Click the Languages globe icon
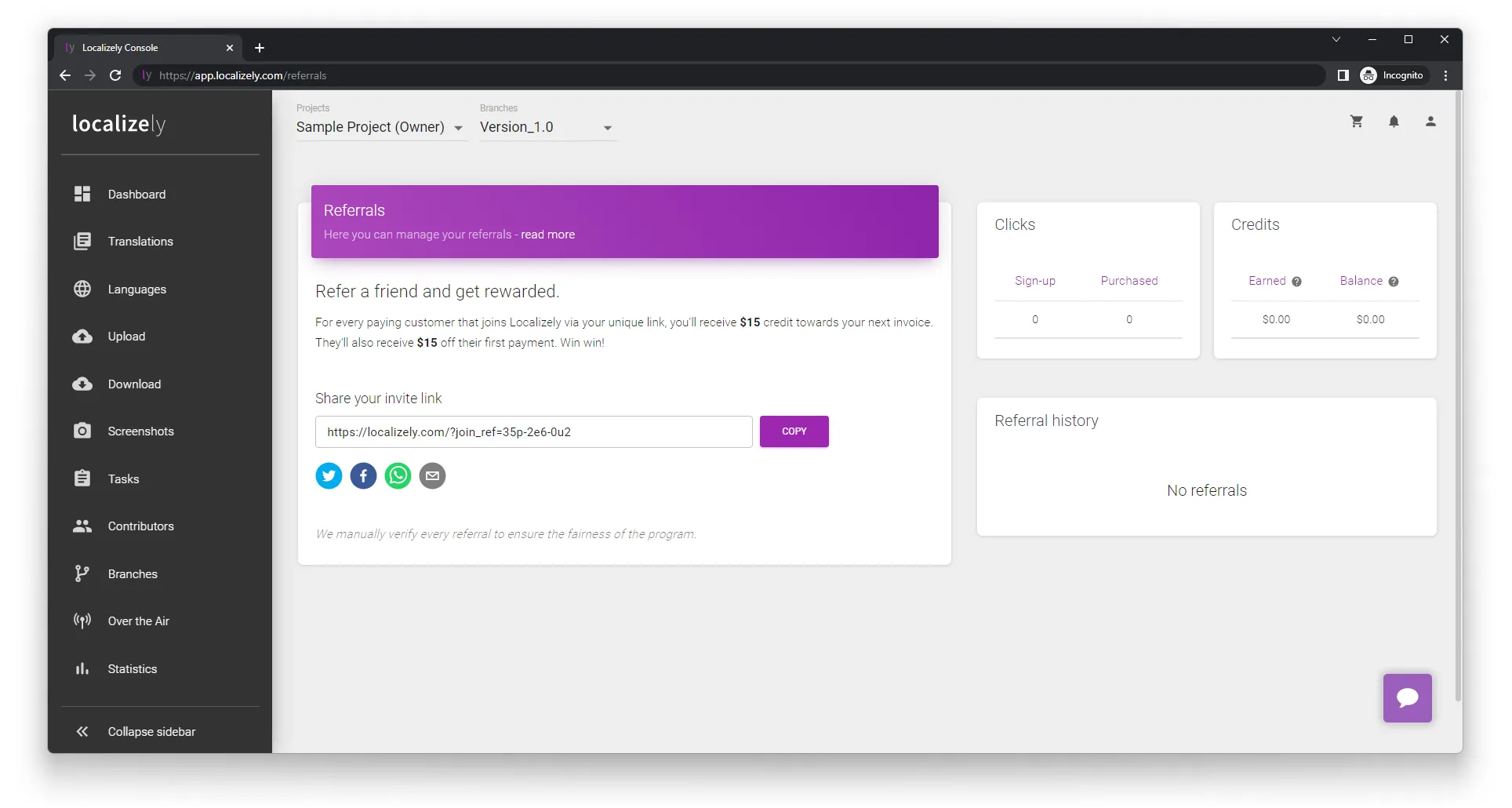The width and height of the screenshot is (1512, 808). (82, 289)
